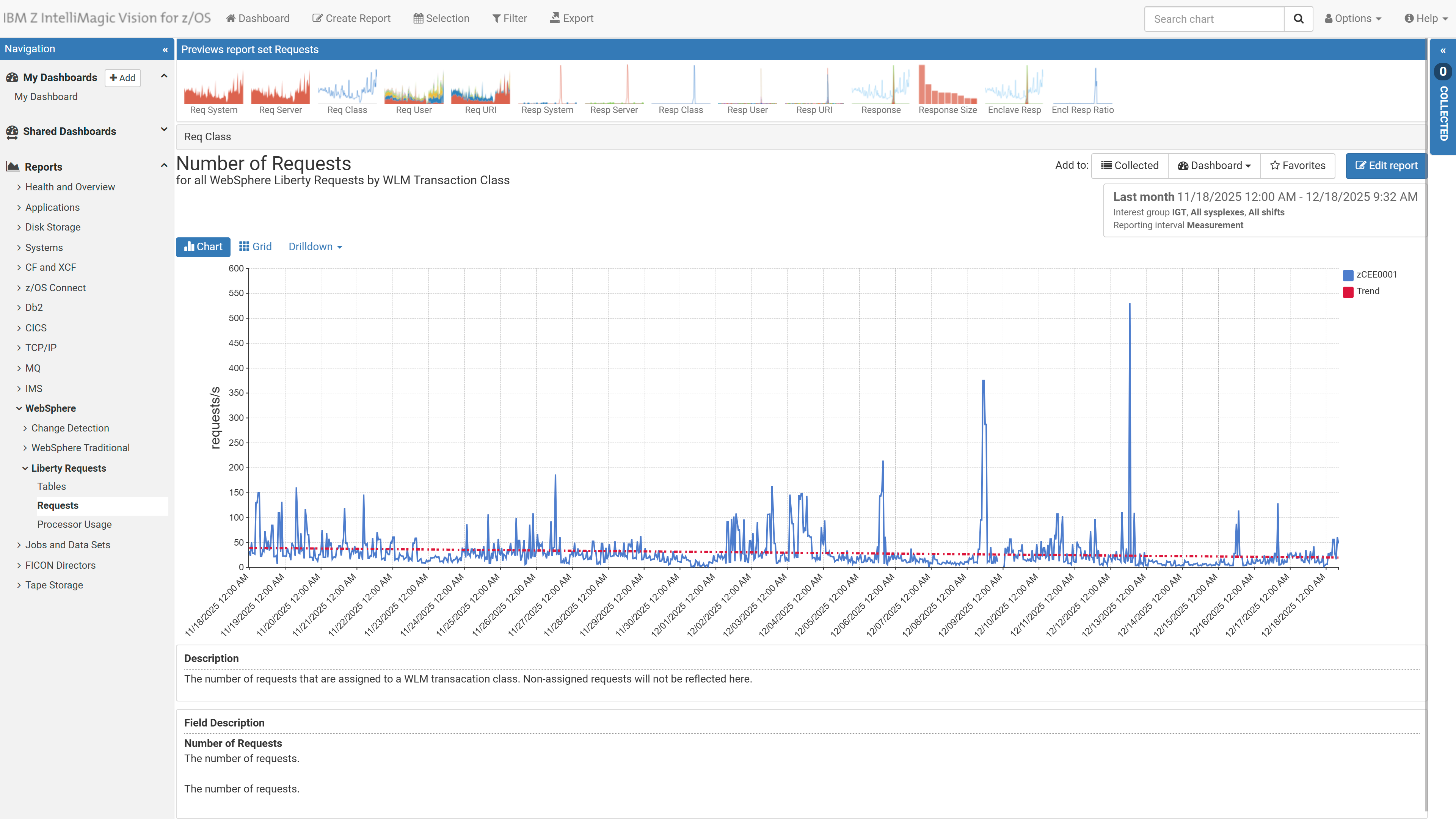Viewport: 1456px width, 819px height.
Task: Expand the Change Detection node
Action: coord(25,428)
